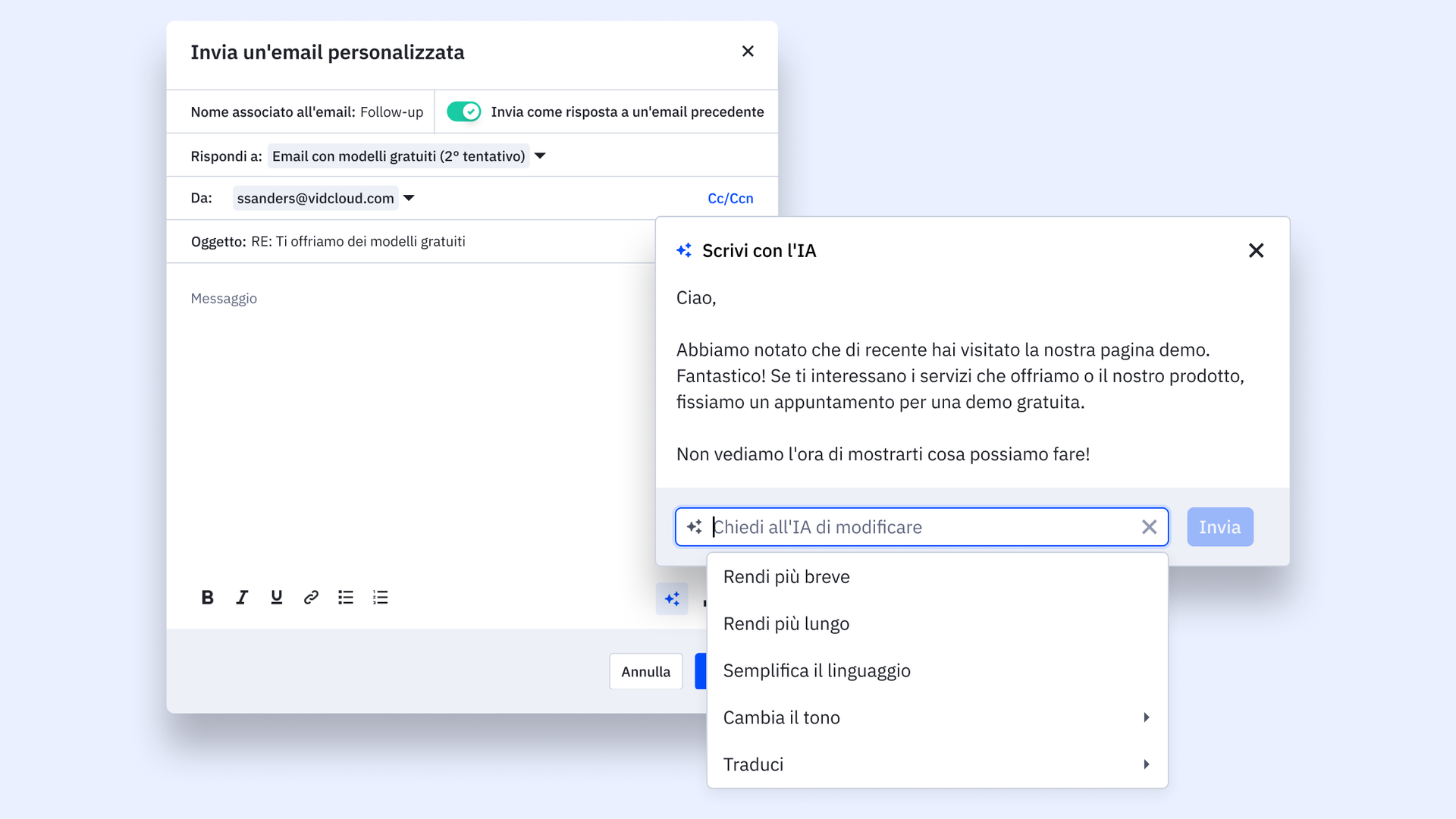Expand the Cambia il tono submenu

(1146, 717)
